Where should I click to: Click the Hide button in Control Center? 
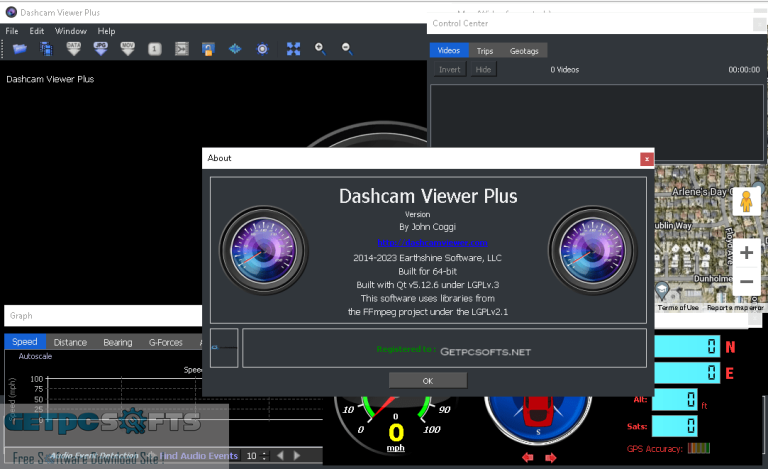tap(483, 70)
